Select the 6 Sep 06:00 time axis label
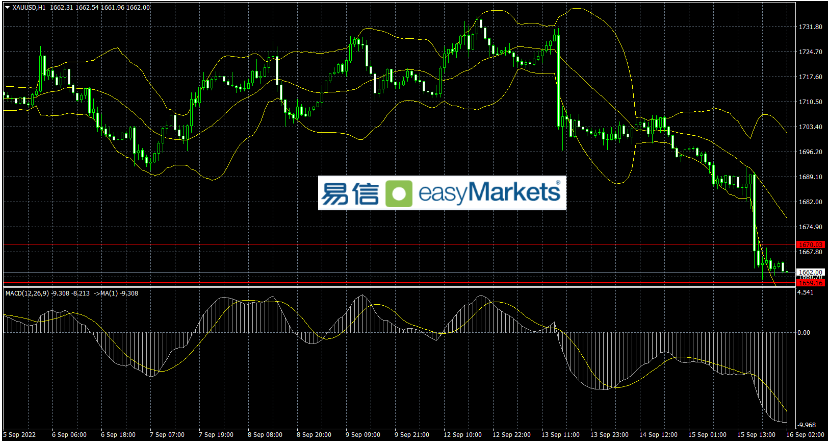 [x=69, y=434]
